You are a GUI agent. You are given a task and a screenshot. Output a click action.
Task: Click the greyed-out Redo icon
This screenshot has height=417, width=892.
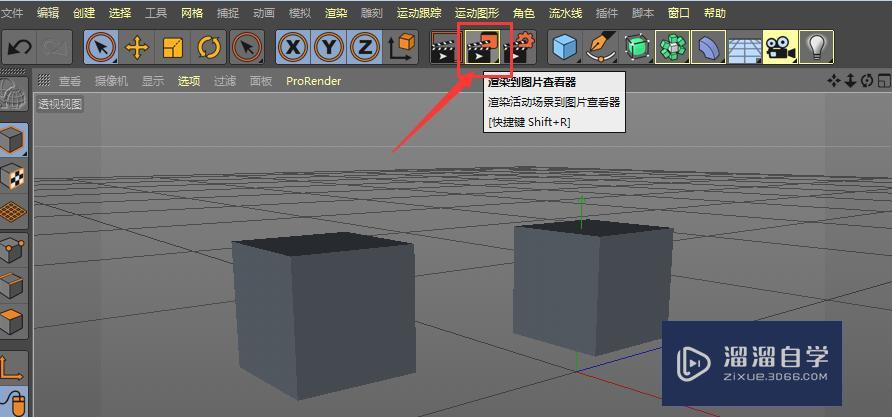[x=55, y=47]
